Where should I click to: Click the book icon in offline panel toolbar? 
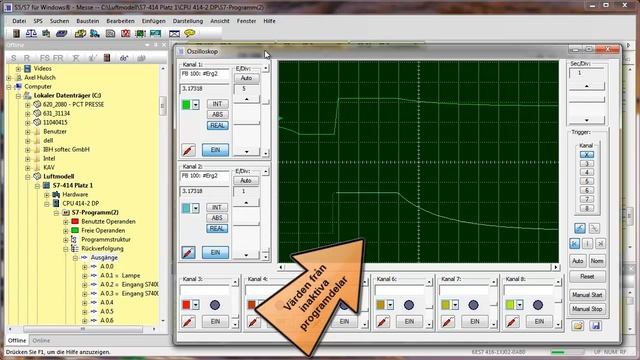click(x=107, y=58)
